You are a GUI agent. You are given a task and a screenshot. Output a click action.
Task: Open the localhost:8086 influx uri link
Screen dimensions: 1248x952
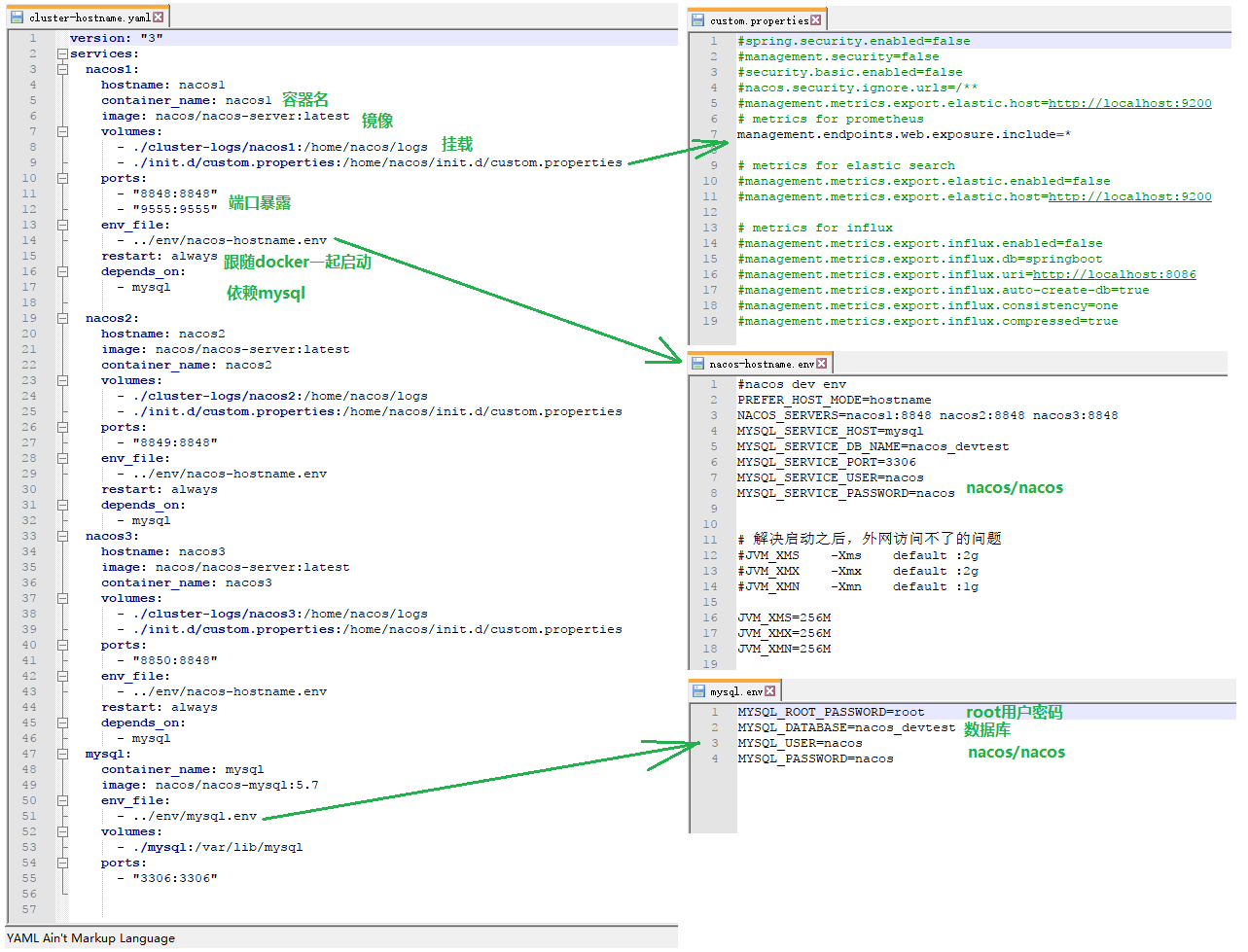tap(1115, 274)
